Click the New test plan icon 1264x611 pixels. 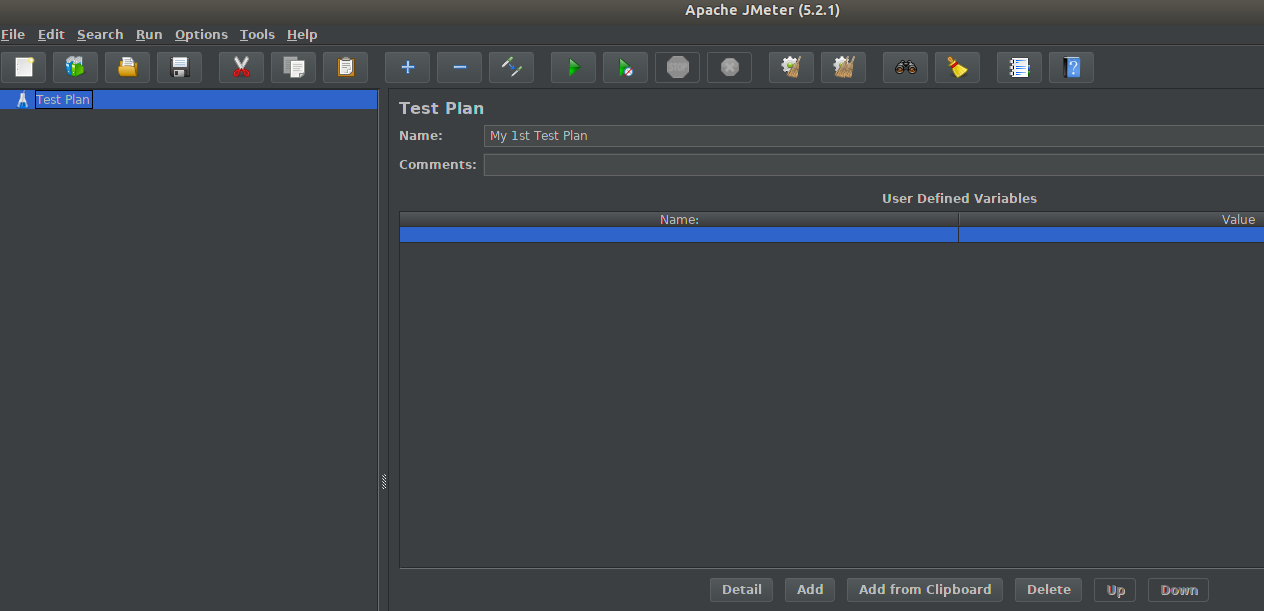pyautogui.click(x=24, y=68)
